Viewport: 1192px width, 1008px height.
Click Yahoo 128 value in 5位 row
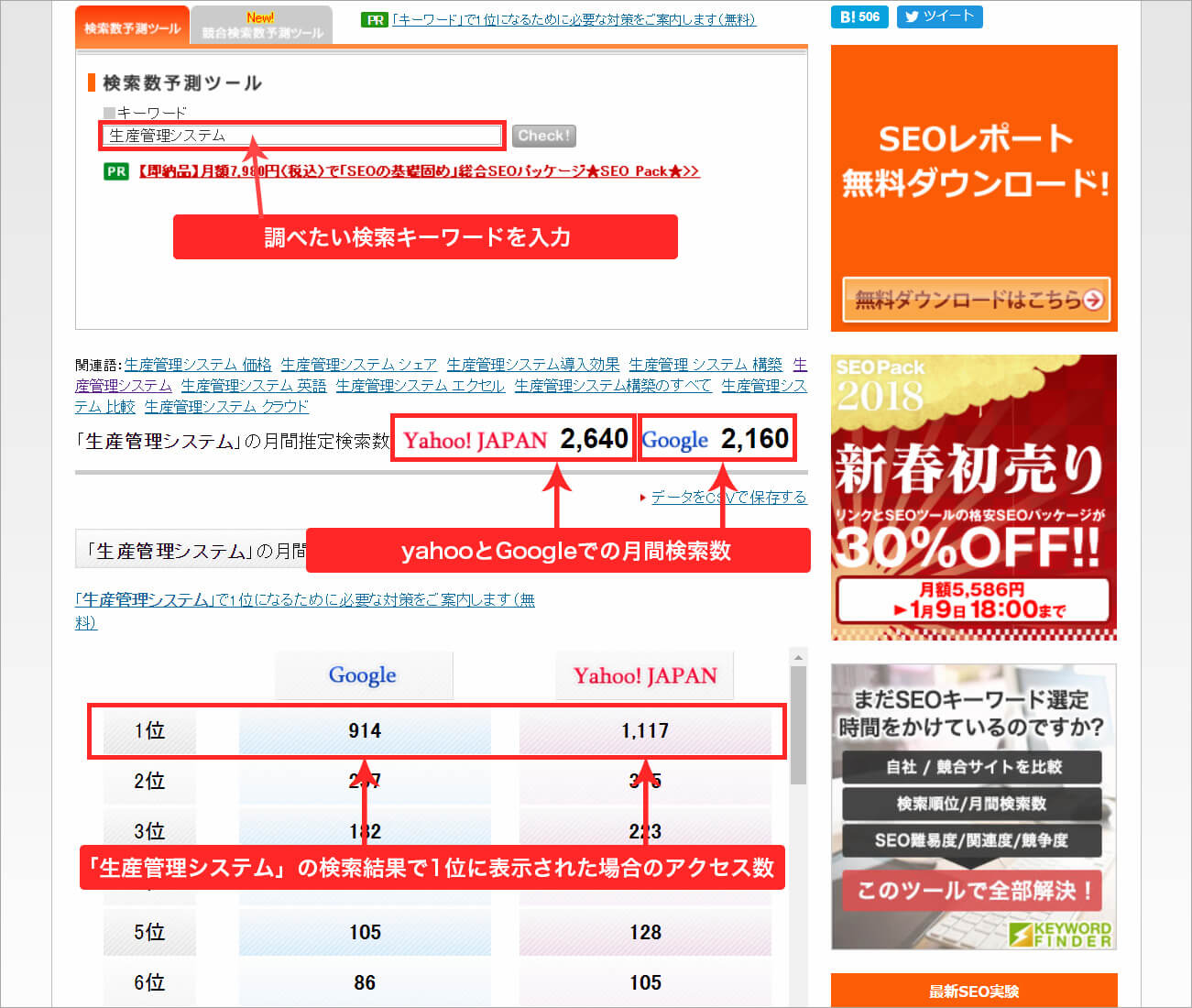(x=645, y=933)
